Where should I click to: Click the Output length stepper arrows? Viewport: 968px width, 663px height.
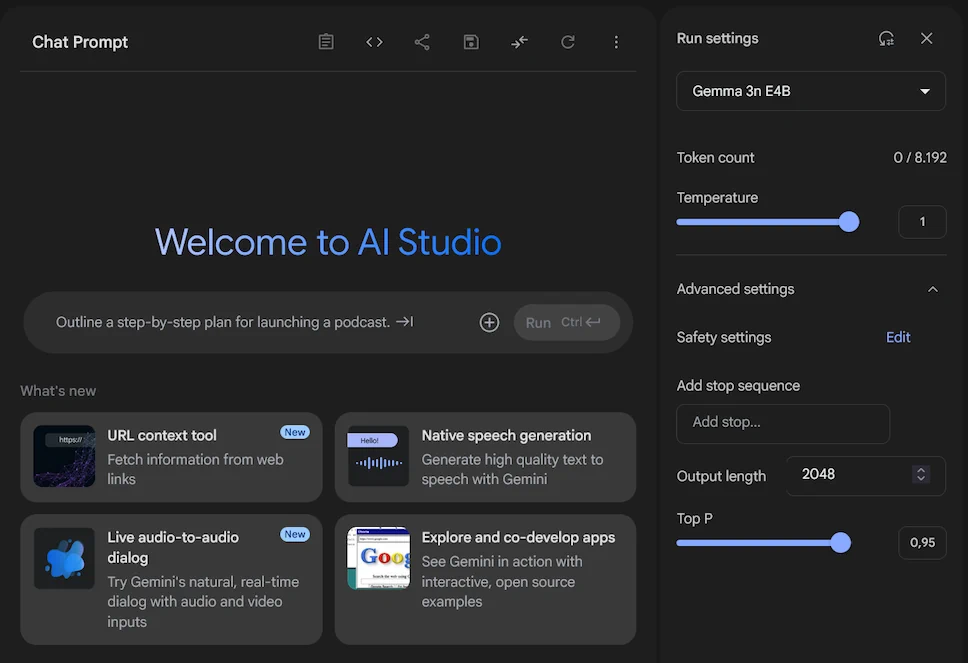[x=920, y=474]
